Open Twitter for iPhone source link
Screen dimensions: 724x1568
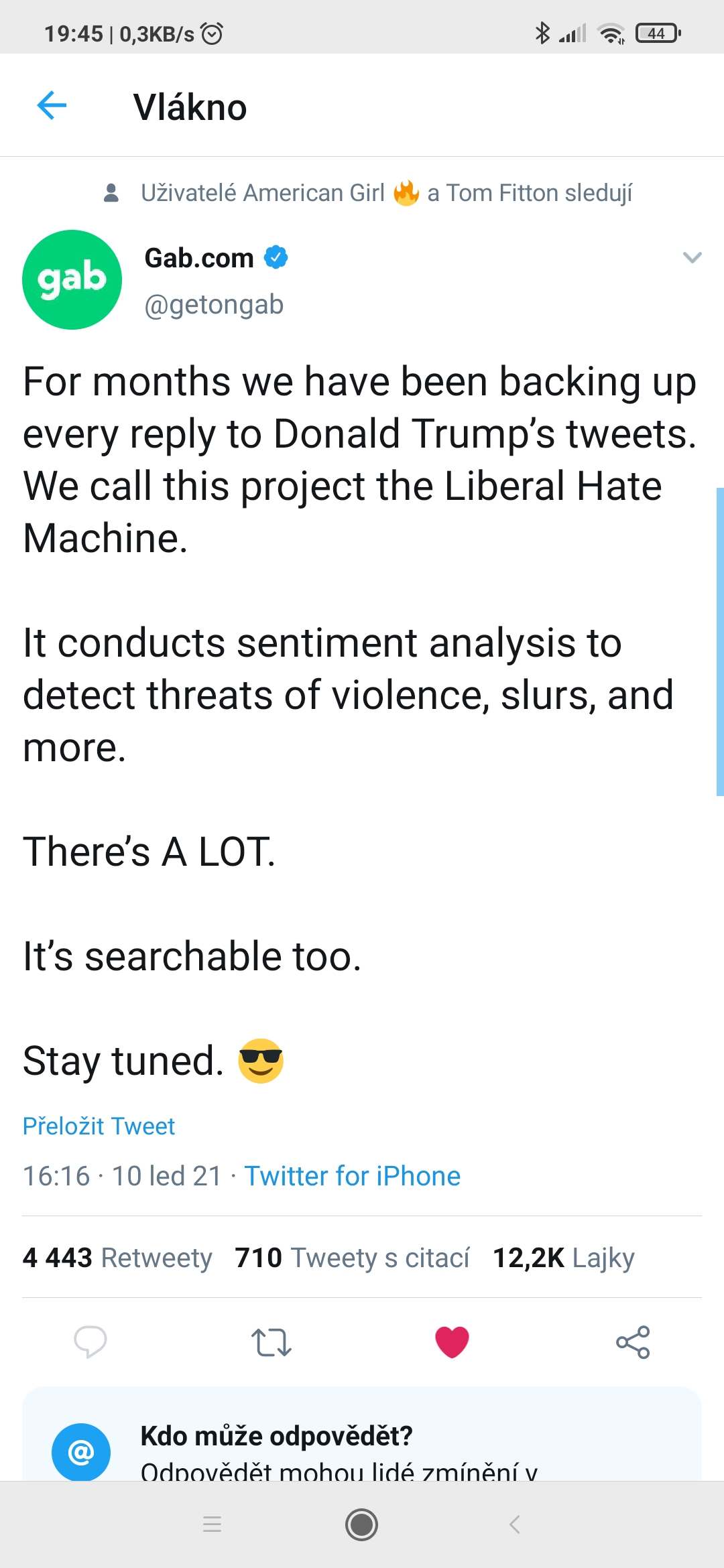(352, 1176)
